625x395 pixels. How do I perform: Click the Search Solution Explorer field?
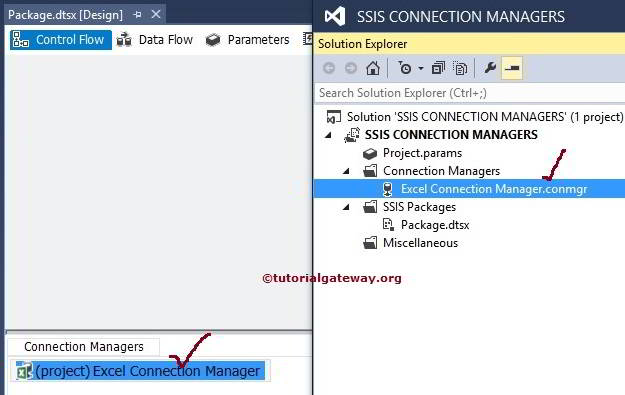470,93
